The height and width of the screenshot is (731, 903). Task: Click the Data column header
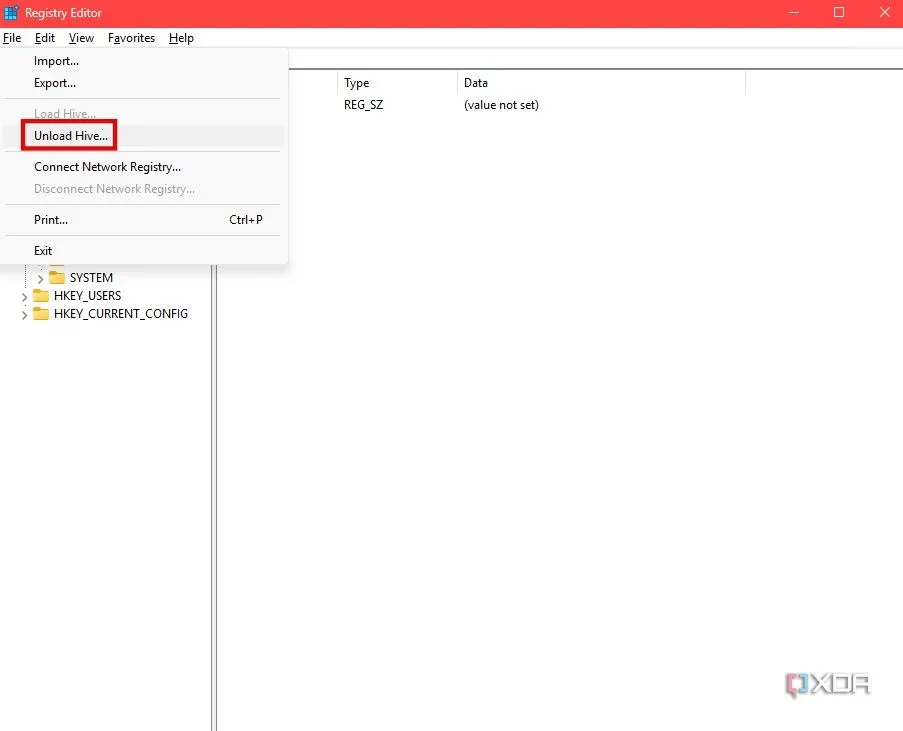tap(601, 83)
